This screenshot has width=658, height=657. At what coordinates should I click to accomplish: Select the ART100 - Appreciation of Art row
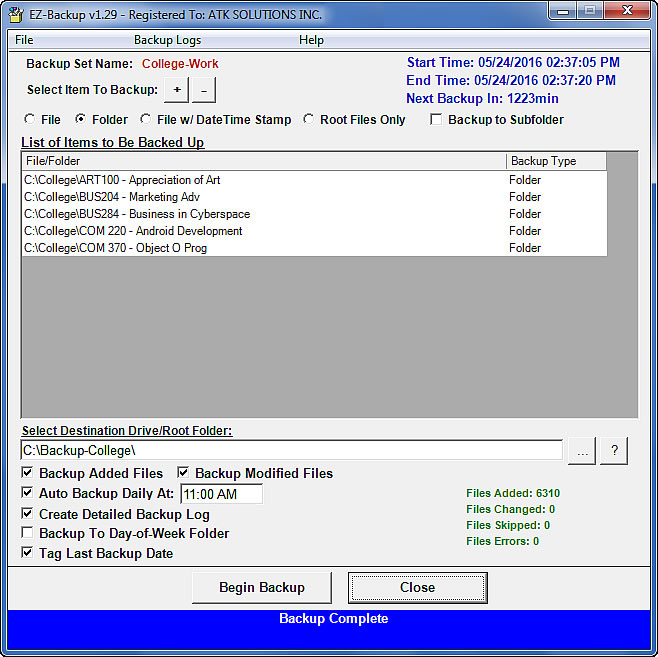pyautogui.click(x=314, y=180)
